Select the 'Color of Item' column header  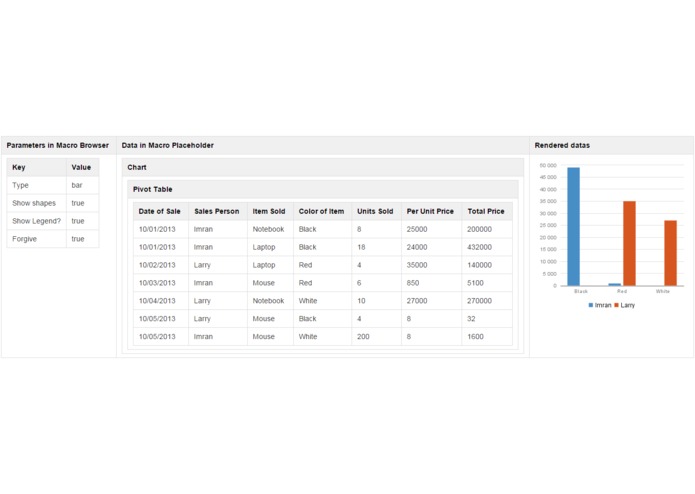322,211
